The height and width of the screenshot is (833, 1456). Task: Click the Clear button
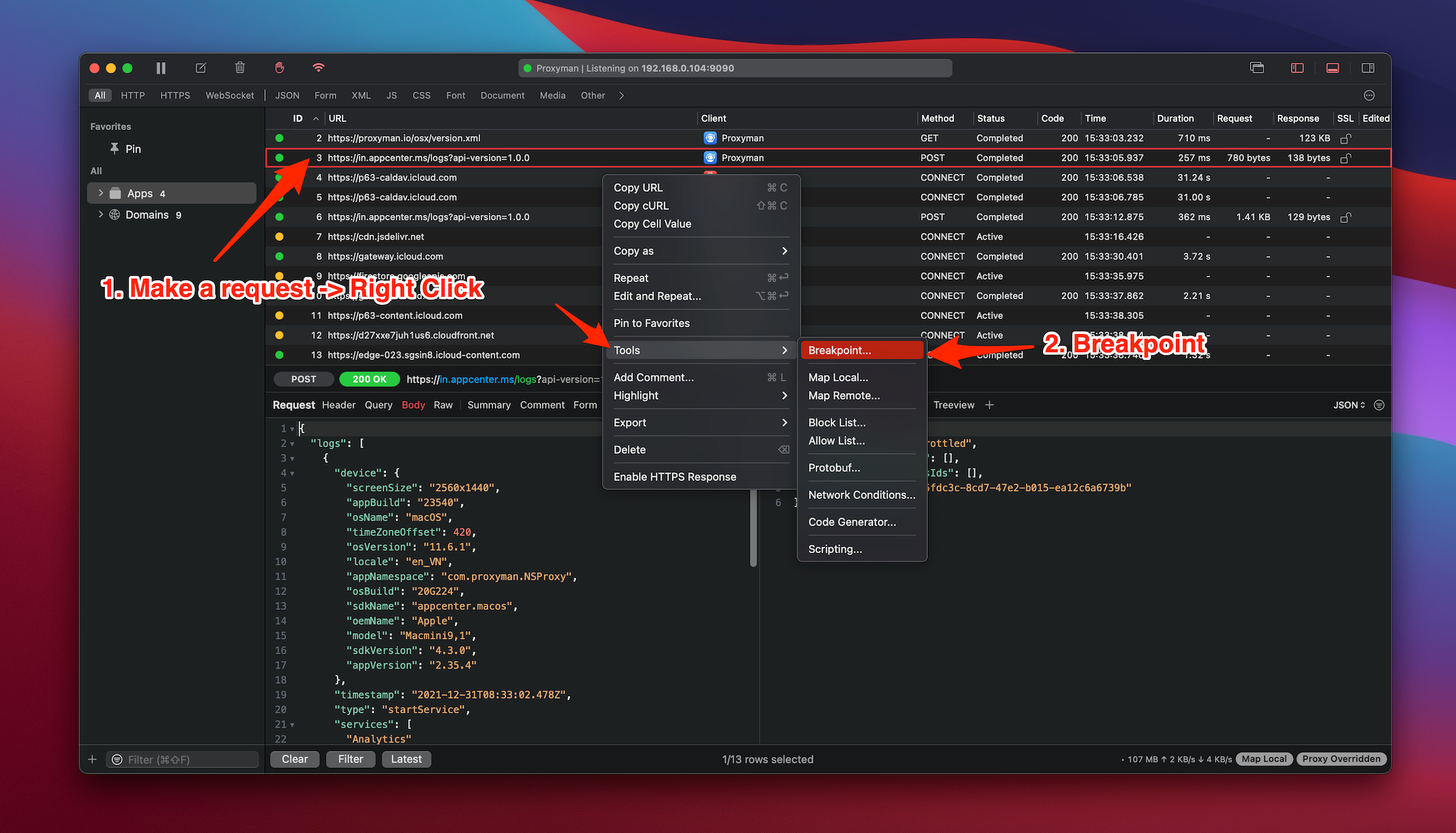pyautogui.click(x=294, y=759)
